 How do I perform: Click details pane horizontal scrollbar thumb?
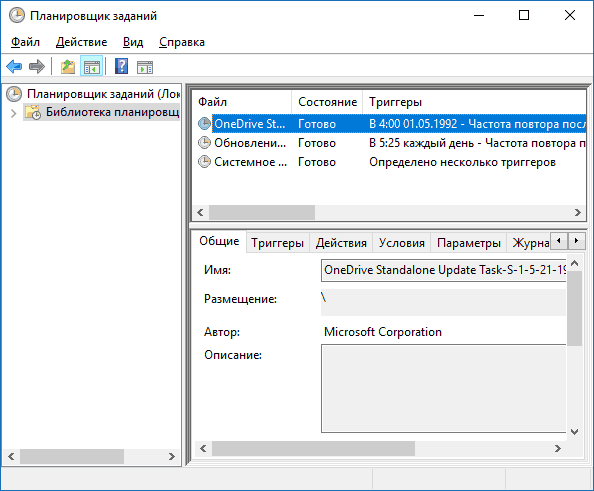click(313, 449)
